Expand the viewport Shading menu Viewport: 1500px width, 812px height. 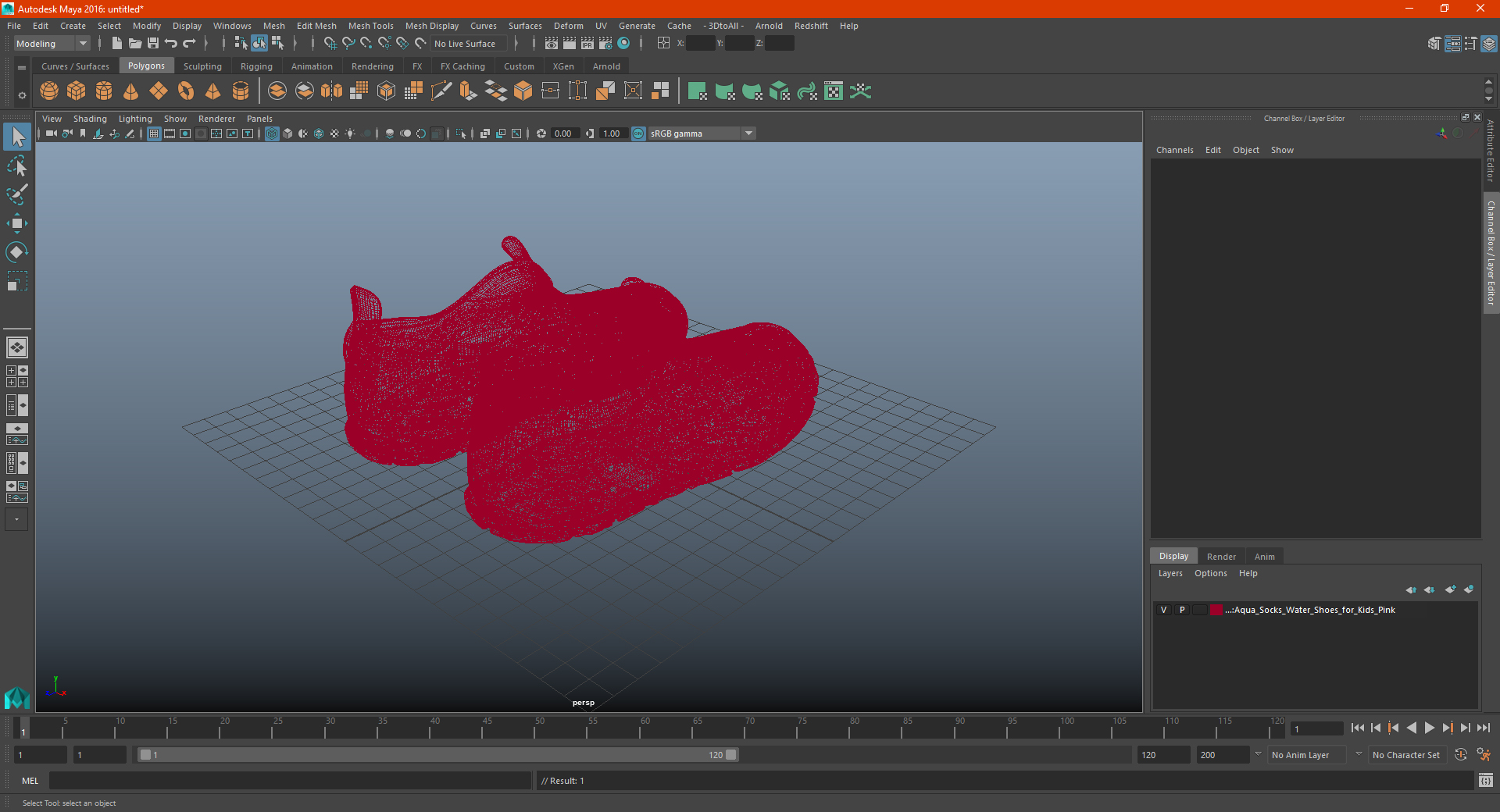[90, 119]
